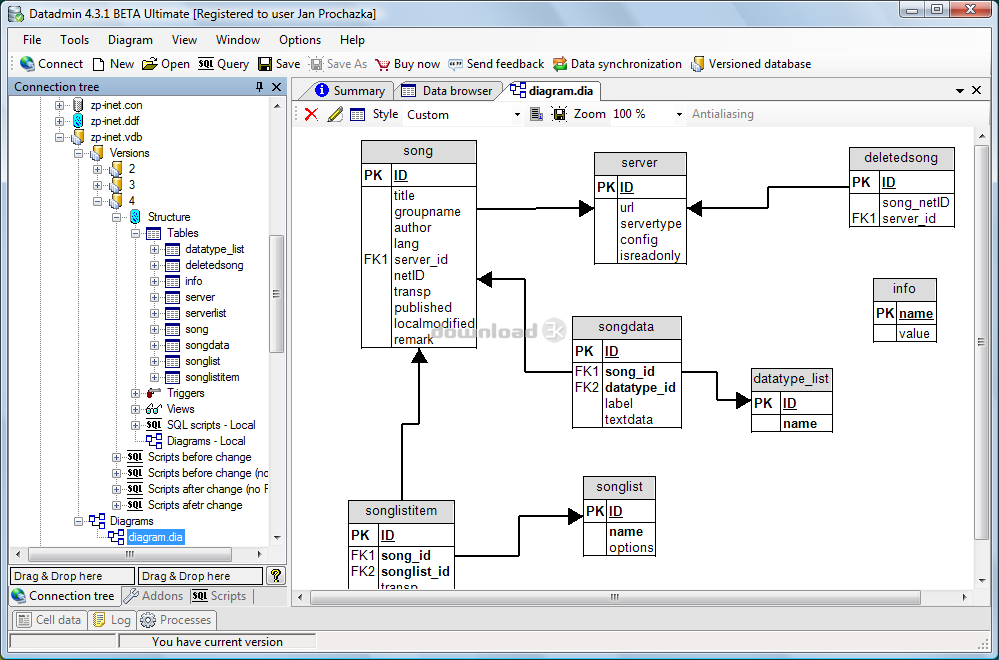
Task: Click the deletedsong table icon in tree
Action: pos(173,265)
